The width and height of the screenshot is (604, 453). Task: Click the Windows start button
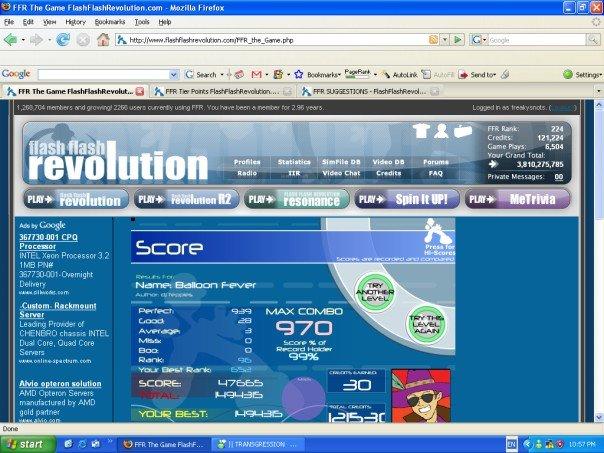pos(28,444)
